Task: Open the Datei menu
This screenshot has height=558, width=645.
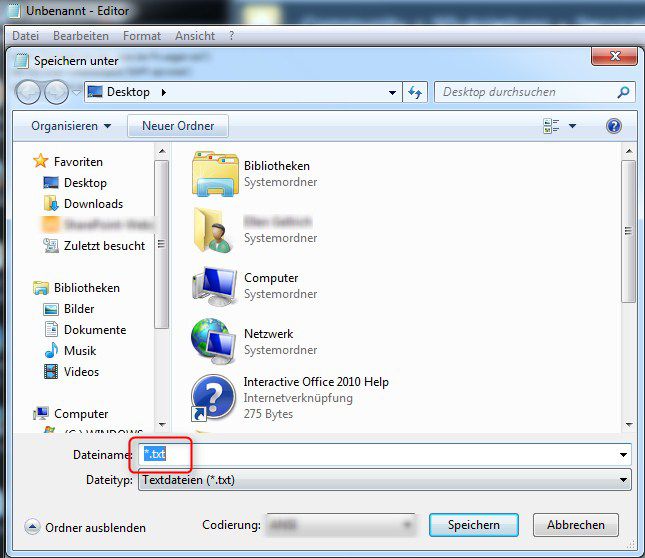Action: click(25, 35)
